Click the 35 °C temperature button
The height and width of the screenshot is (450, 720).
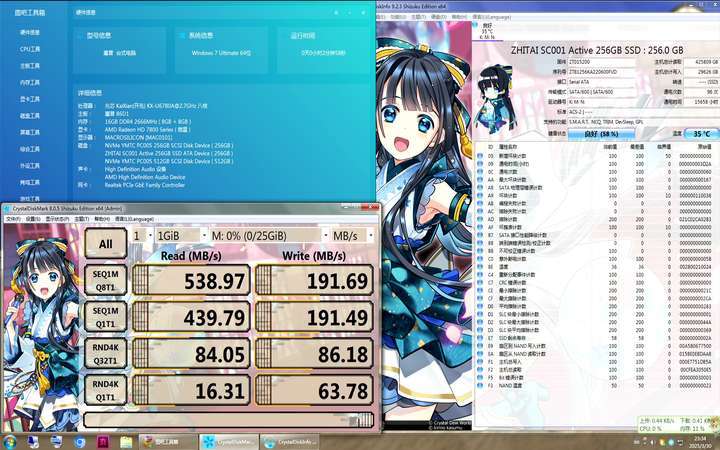pos(701,134)
